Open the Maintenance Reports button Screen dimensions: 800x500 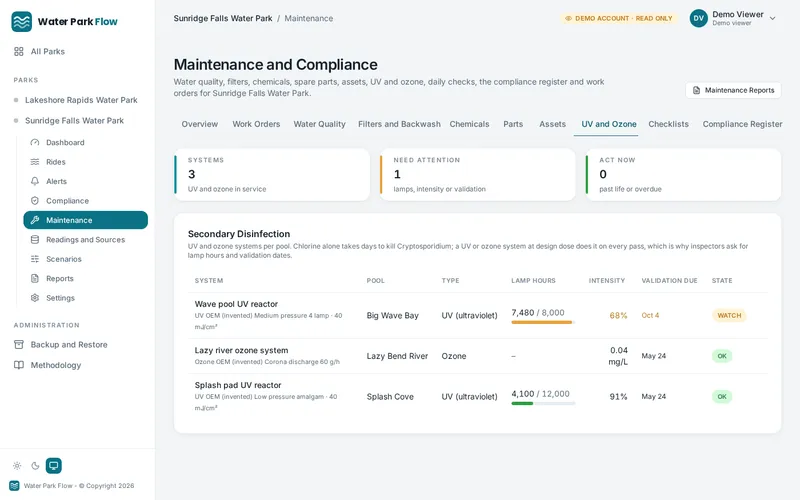[x=733, y=90]
